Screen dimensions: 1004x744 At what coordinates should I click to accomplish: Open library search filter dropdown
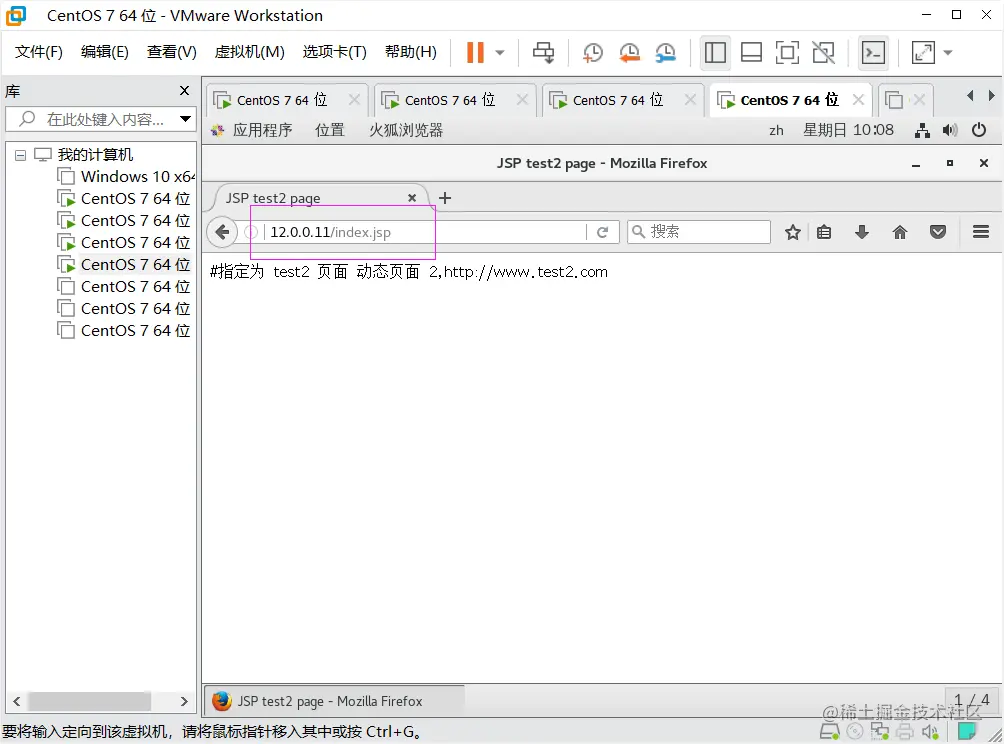[185, 119]
